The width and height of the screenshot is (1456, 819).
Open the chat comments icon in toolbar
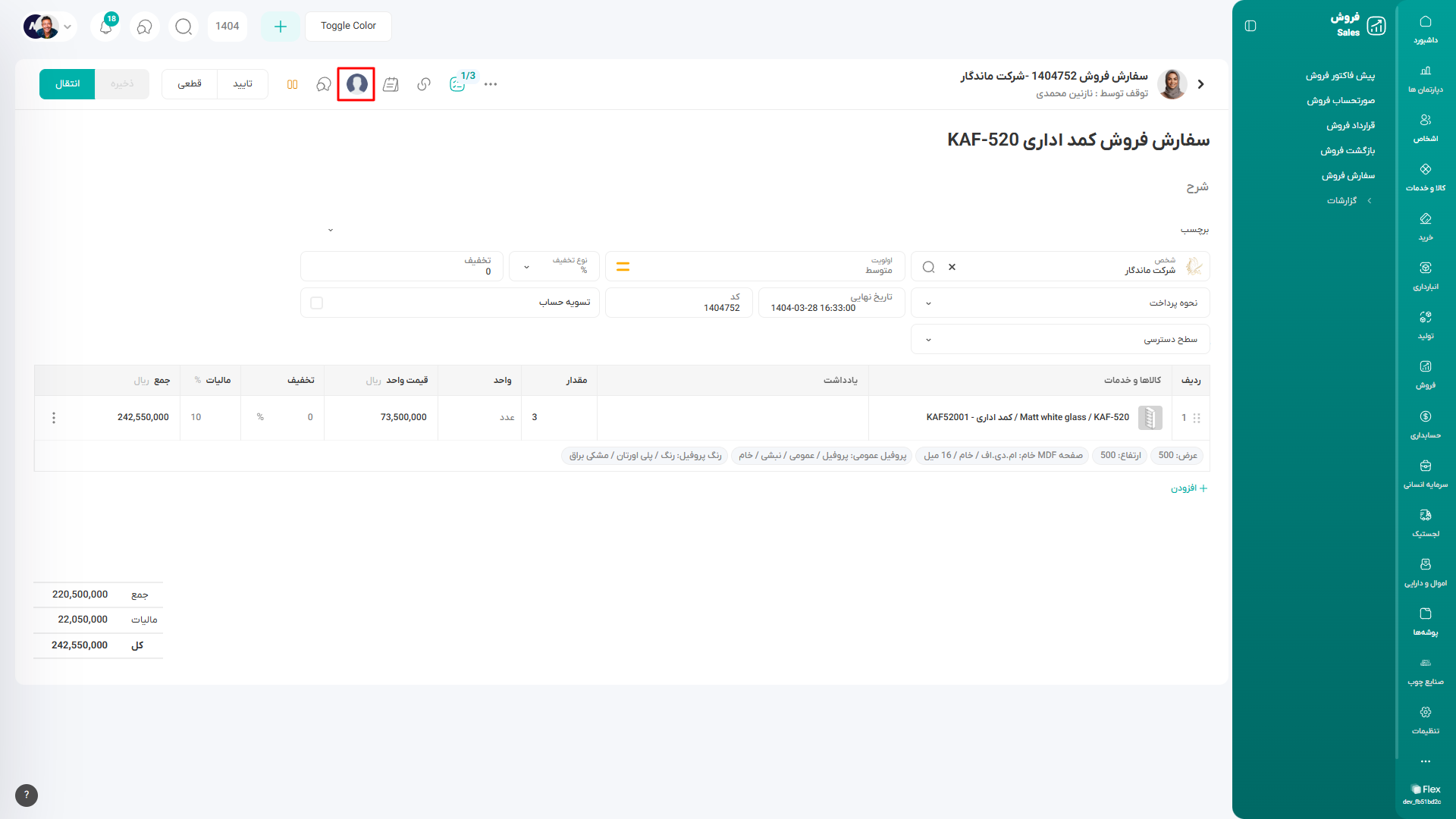(324, 84)
